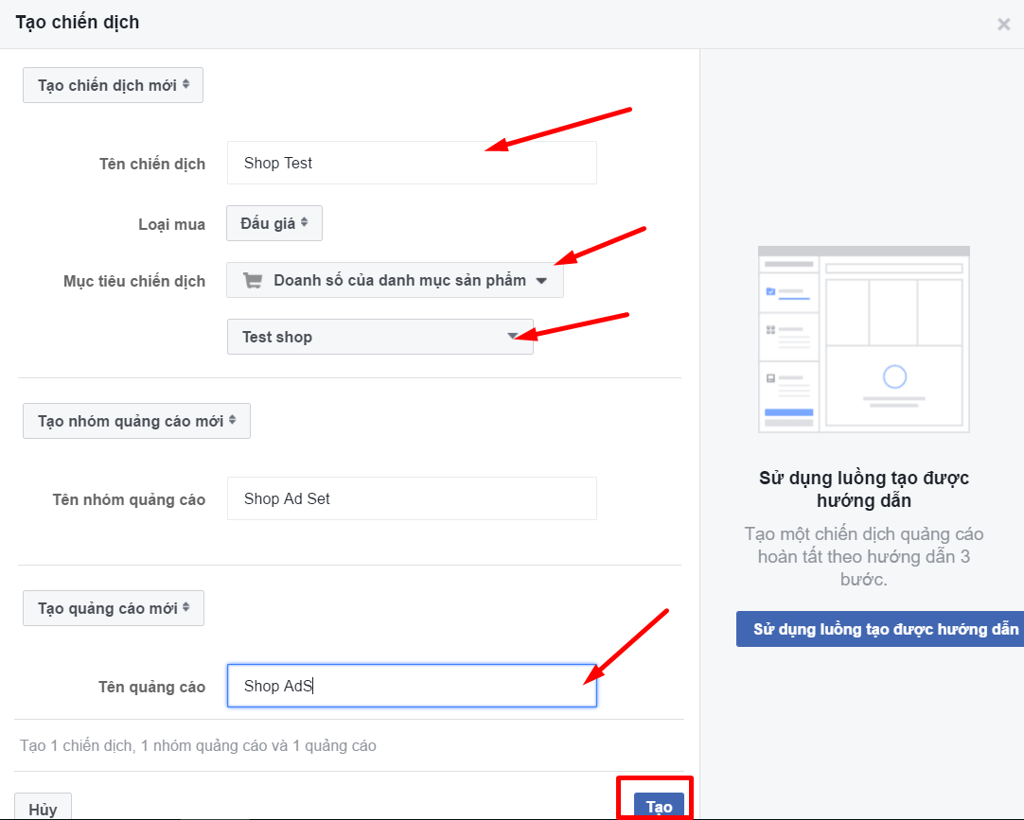Click the campaign name field containing Shop Test
Screen dimensions: 1024x820
(411, 163)
